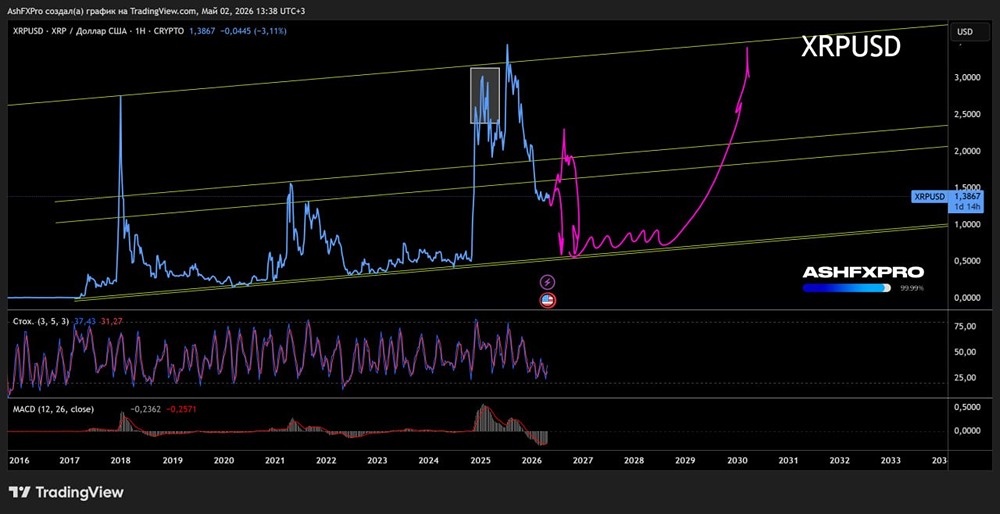Viewport: 1000px width, 514px height.
Task: Click the 0,5000 label on the MACD axis
Action: [967, 406]
